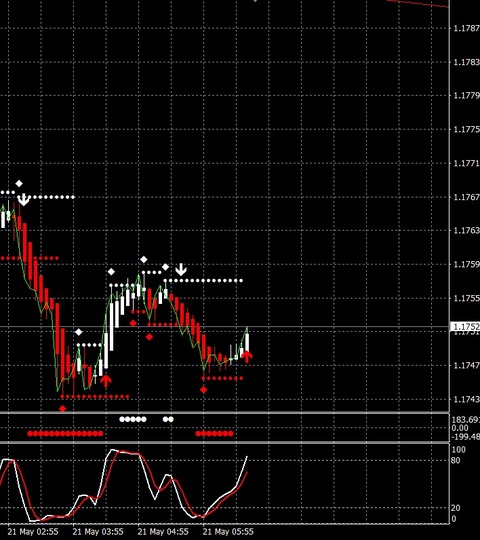Viewport: 480px width, 540px height.
Task: Select the lowest red diamond below the 1.1743 support dots
Action: click(62, 408)
